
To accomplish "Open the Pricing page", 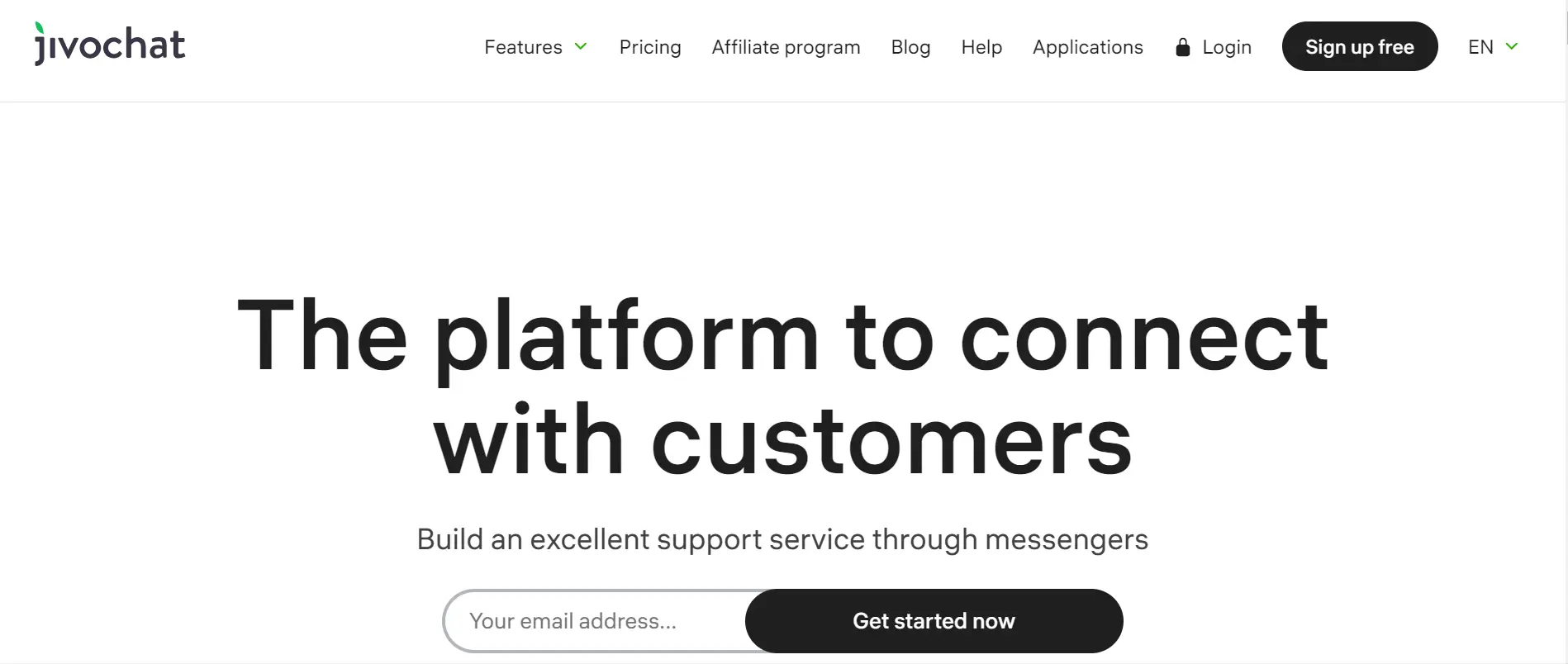I will 650,47.
